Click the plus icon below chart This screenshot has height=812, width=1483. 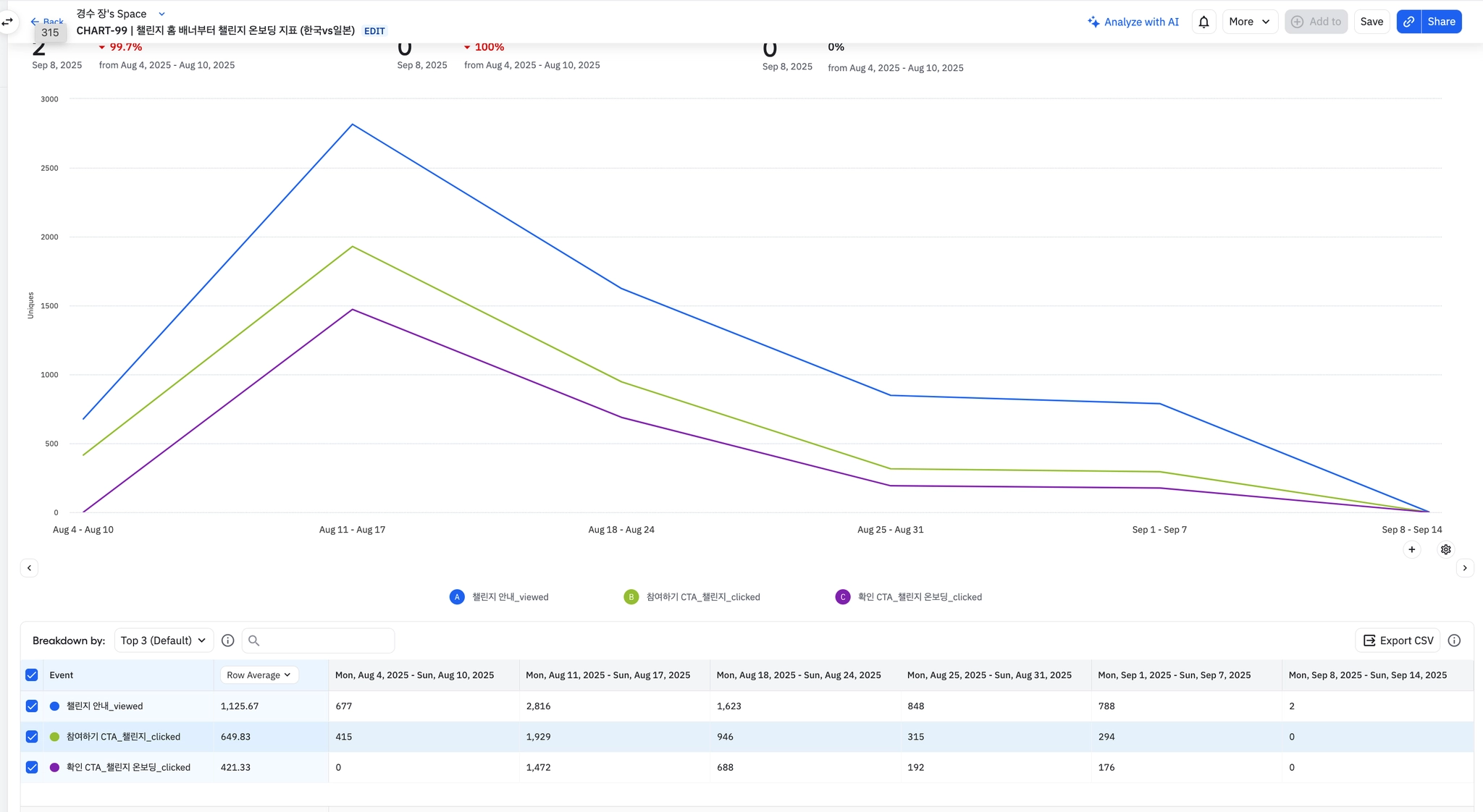click(1411, 549)
